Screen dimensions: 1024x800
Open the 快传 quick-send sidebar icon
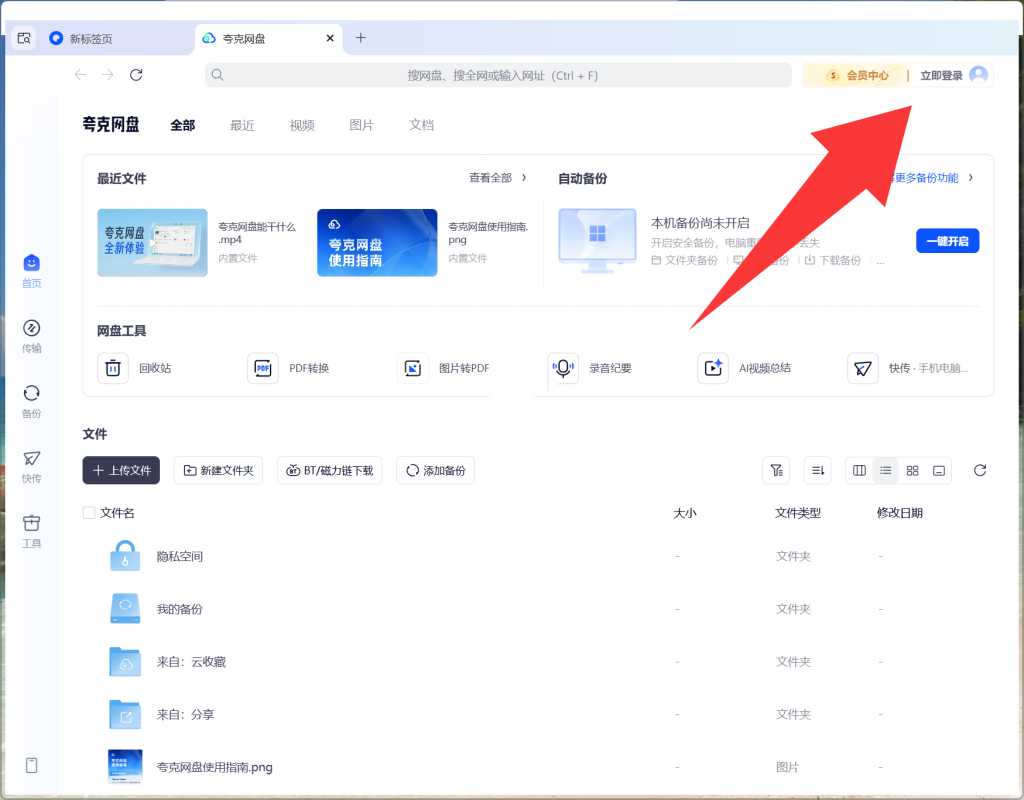click(31, 466)
